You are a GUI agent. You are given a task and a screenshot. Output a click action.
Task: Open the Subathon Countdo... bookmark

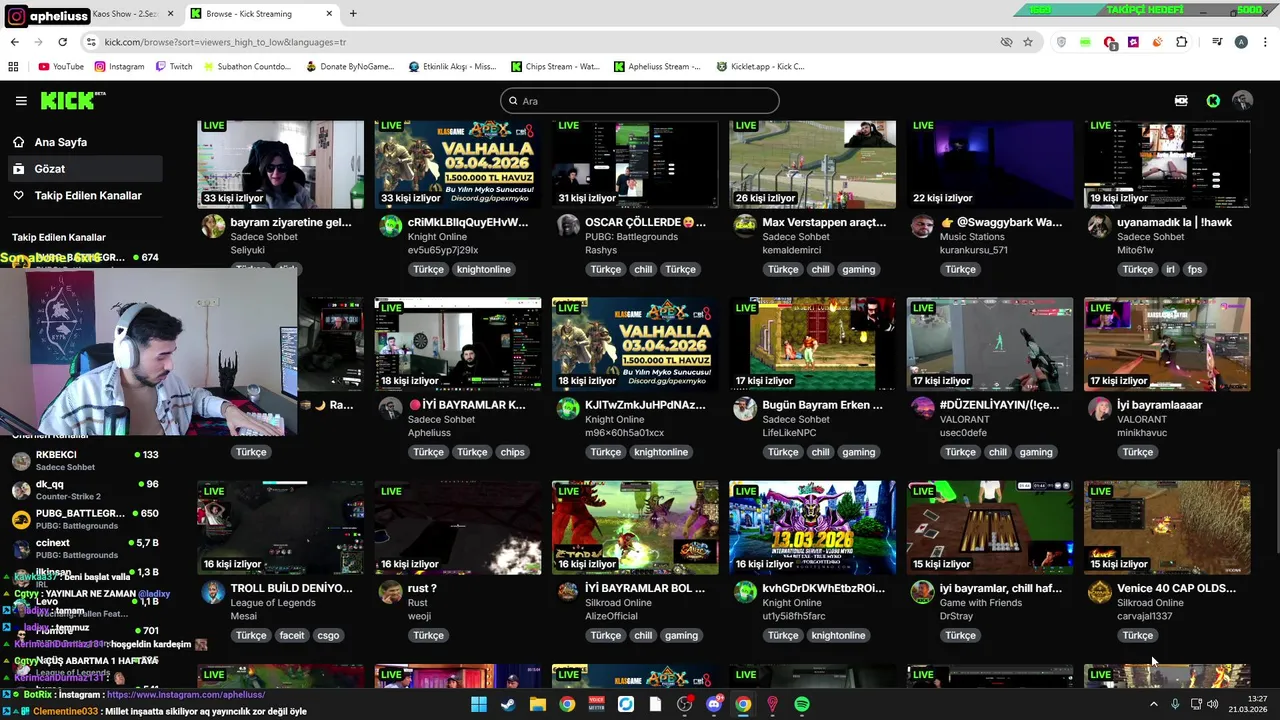click(x=247, y=67)
